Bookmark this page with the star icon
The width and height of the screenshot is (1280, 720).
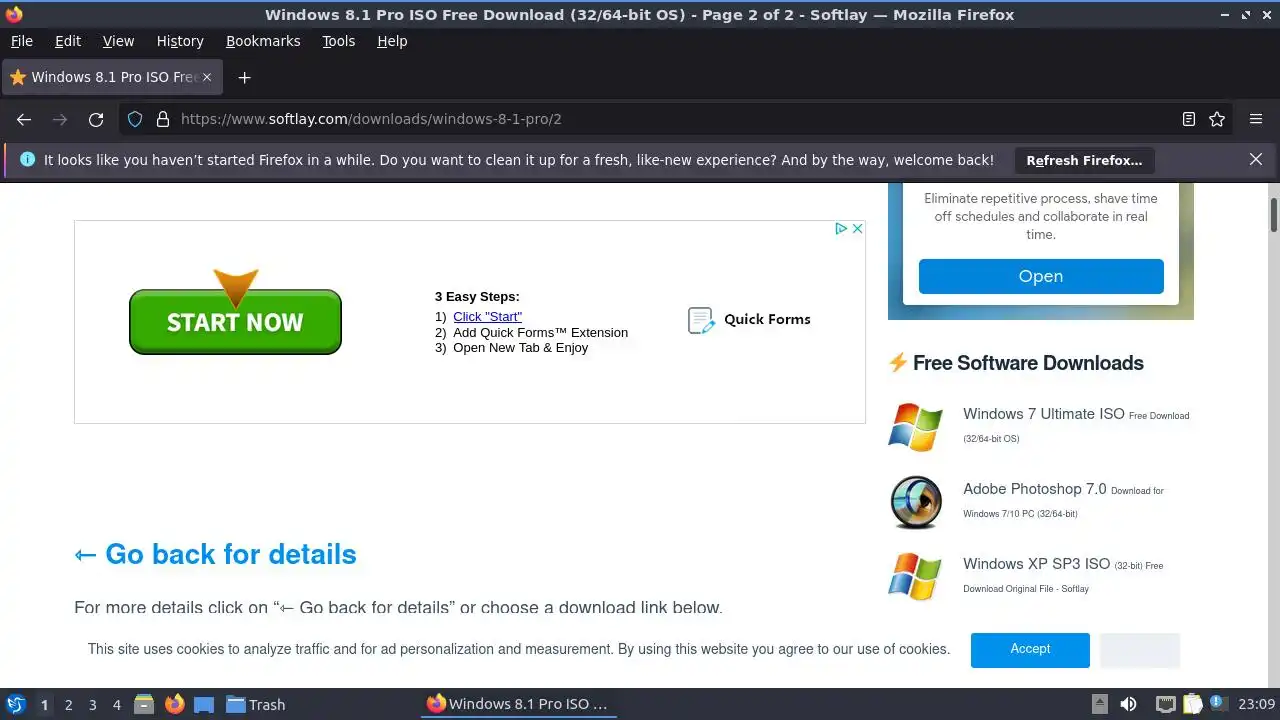[x=1217, y=119]
